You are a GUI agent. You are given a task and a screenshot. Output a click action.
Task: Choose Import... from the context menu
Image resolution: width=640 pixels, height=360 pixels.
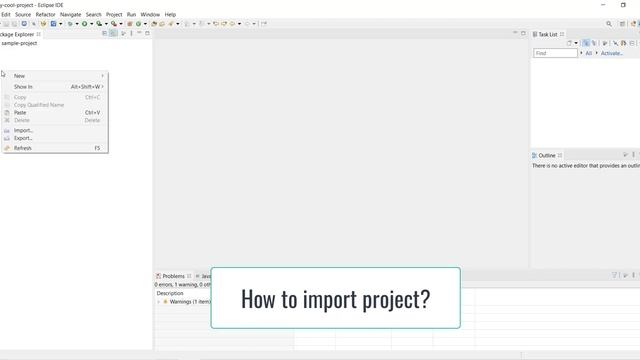23,130
